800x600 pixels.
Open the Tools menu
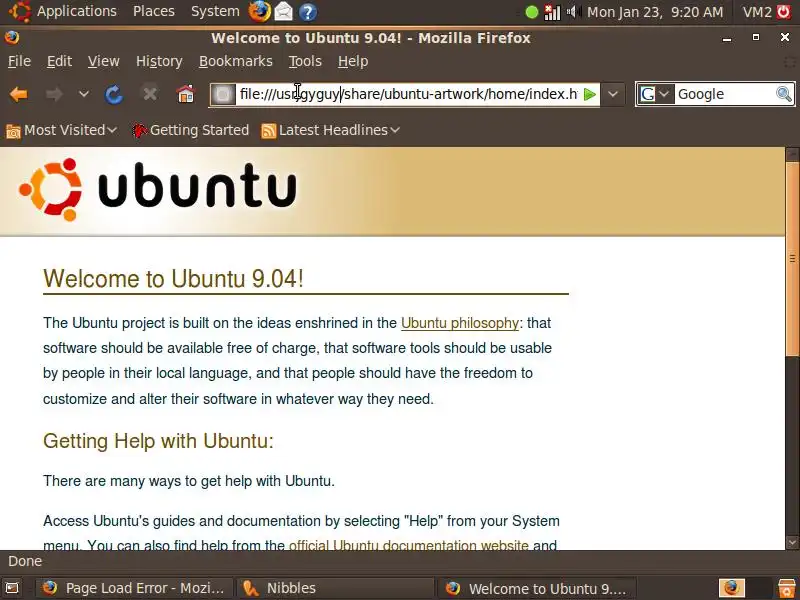305,61
